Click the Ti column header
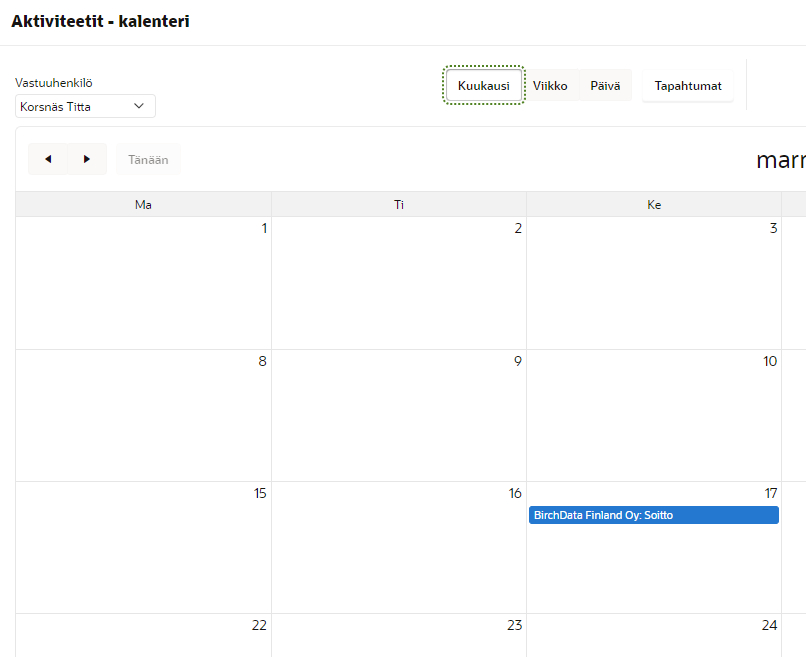 [399, 204]
